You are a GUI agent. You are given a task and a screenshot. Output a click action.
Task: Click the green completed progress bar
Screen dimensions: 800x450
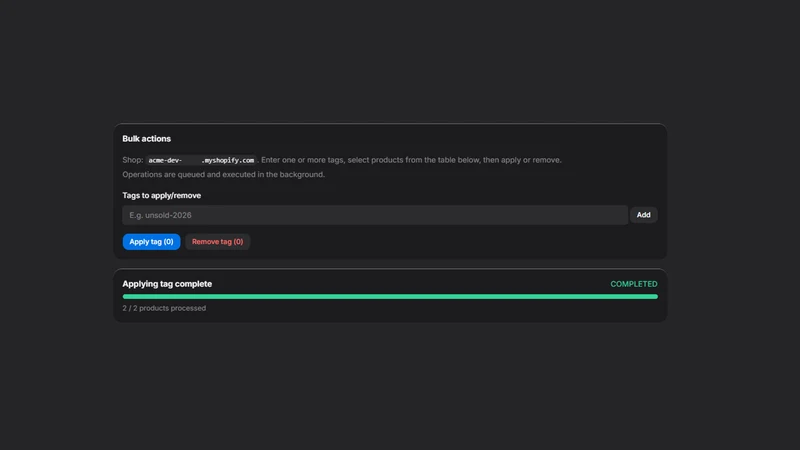(x=390, y=296)
